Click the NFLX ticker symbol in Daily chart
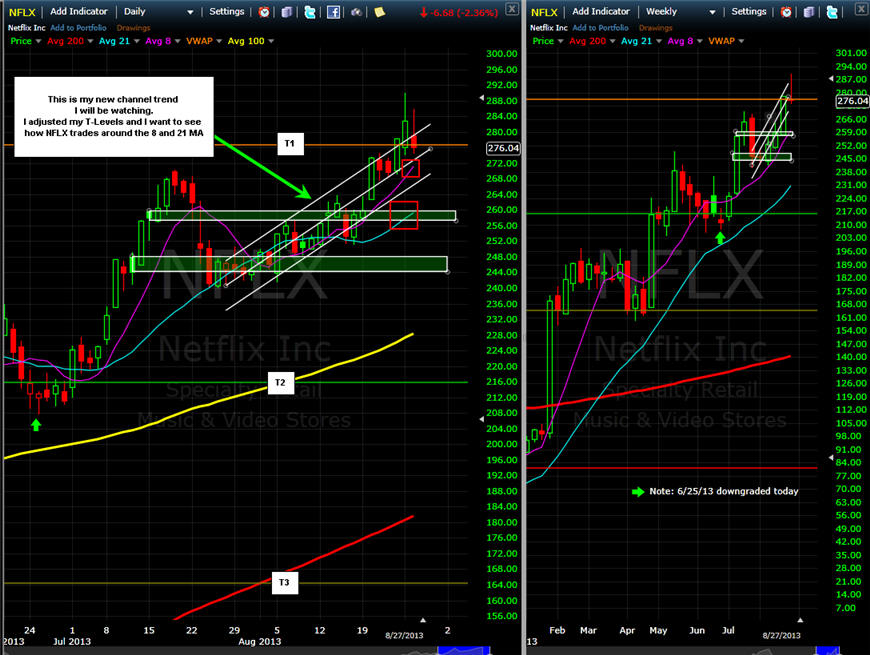 point(22,12)
